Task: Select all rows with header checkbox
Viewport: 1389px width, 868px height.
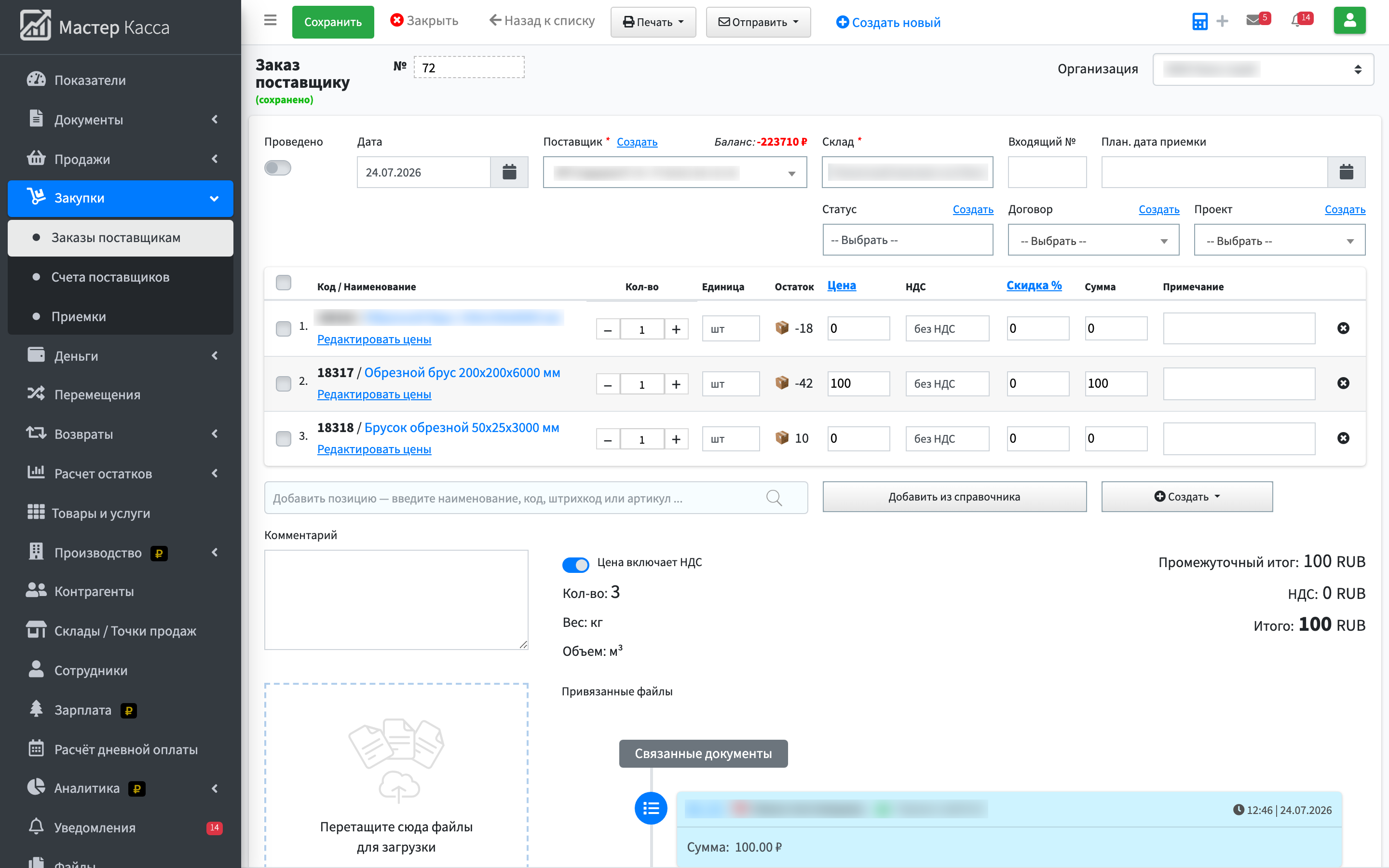Action: point(284,283)
